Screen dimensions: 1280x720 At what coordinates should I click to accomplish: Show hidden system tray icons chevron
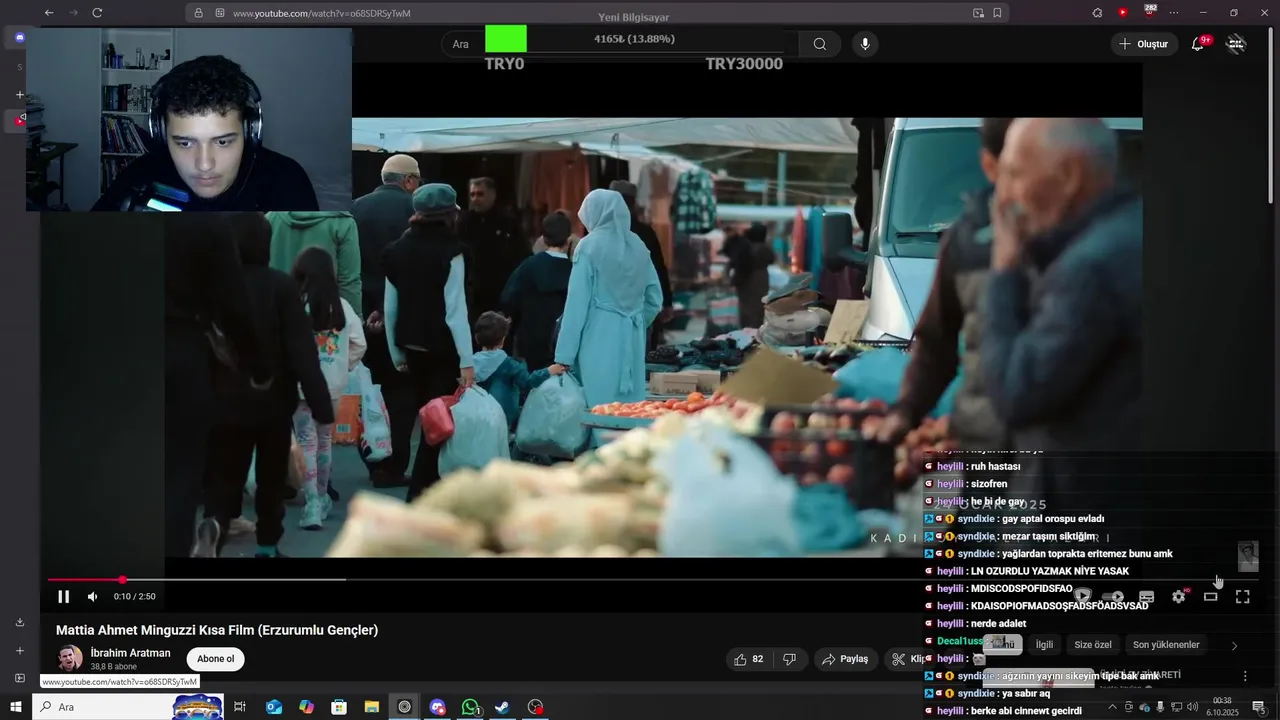click(x=1112, y=707)
